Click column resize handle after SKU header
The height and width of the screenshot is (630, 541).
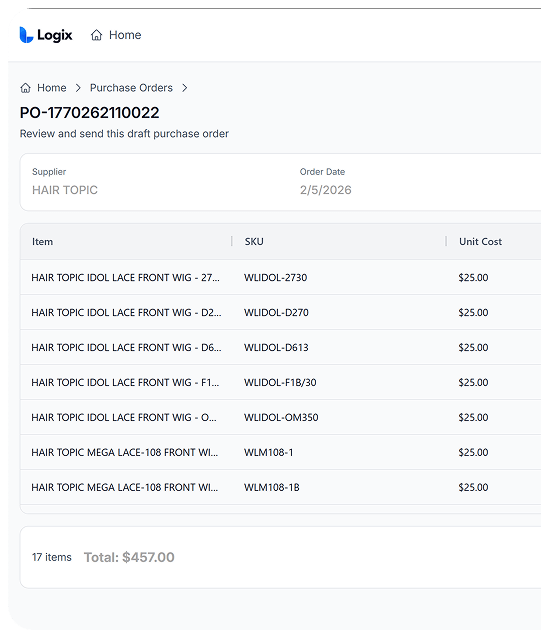(446, 241)
